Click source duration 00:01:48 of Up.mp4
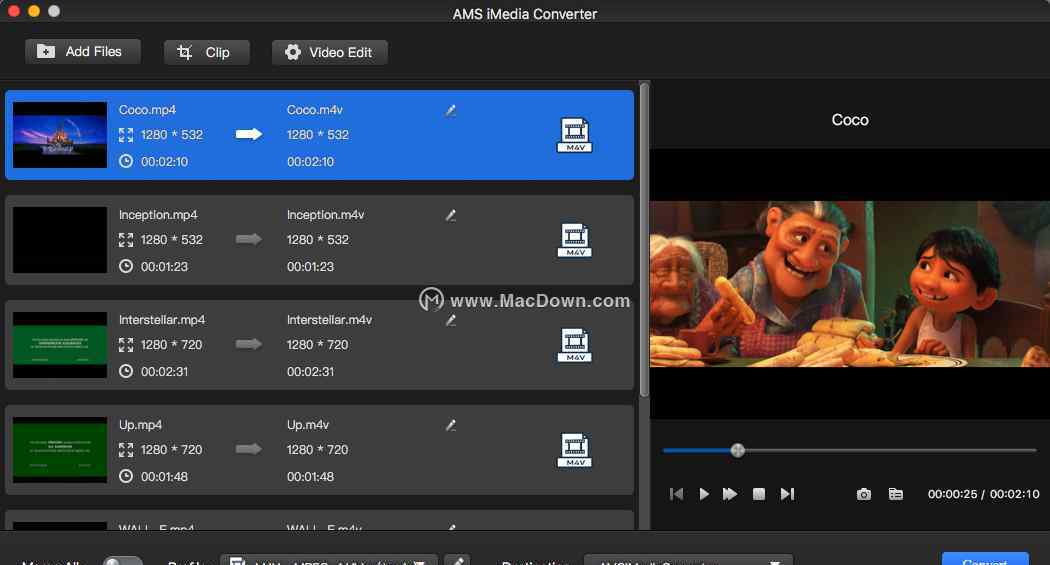Screen dimensions: 1050x565 point(164,477)
